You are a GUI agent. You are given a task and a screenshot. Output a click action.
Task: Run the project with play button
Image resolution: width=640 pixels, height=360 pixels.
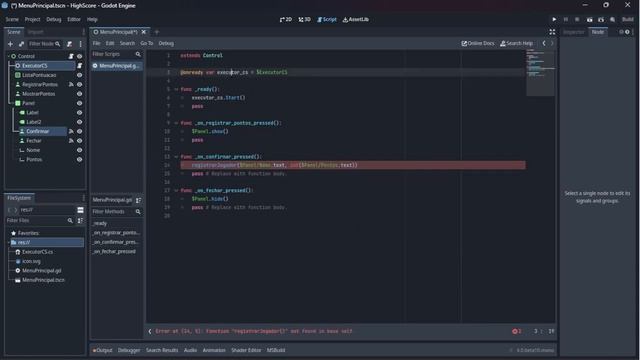tap(554, 19)
